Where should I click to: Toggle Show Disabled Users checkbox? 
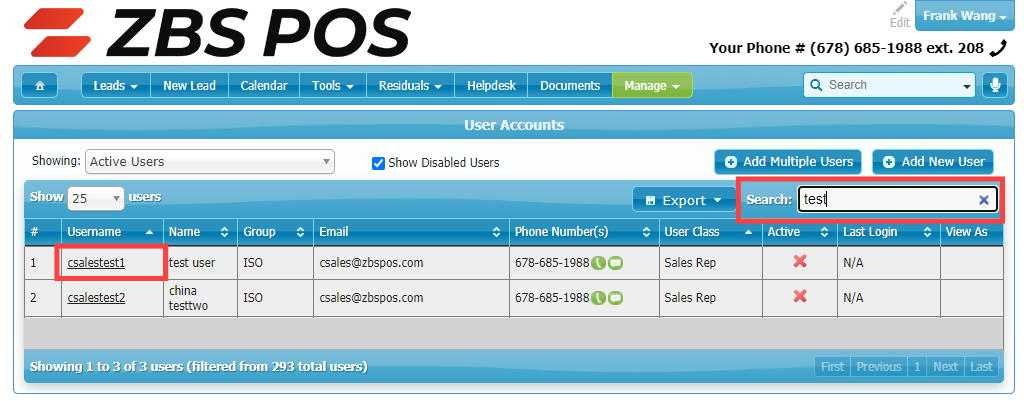click(x=378, y=163)
